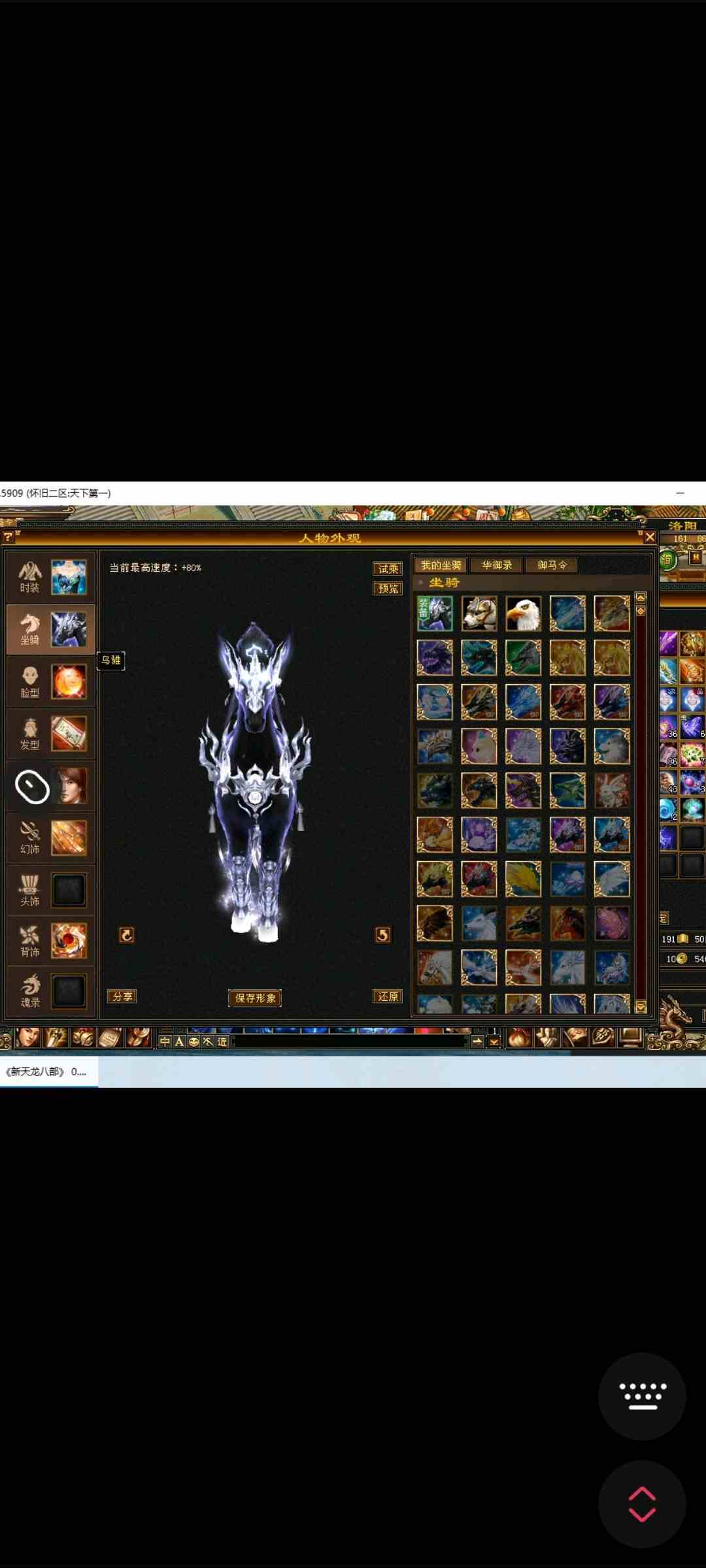Open the 发型 hairstyle category
Viewport: 706px width, 1568px height.
coord(29,734)
